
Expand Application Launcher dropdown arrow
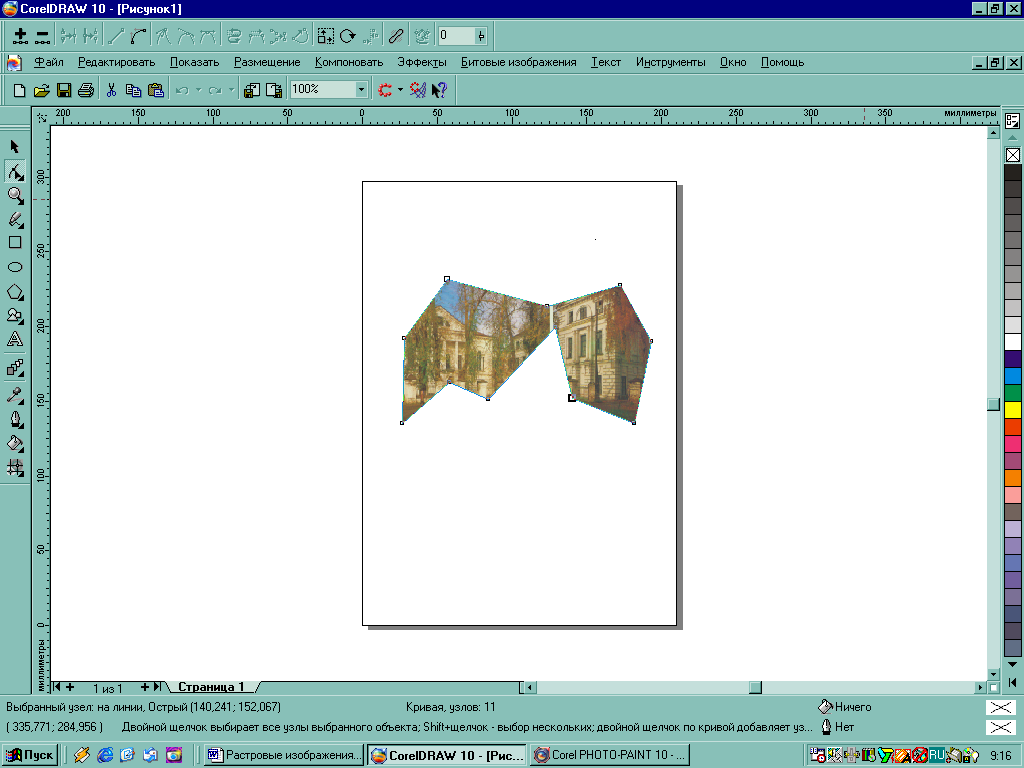[400, 90]
